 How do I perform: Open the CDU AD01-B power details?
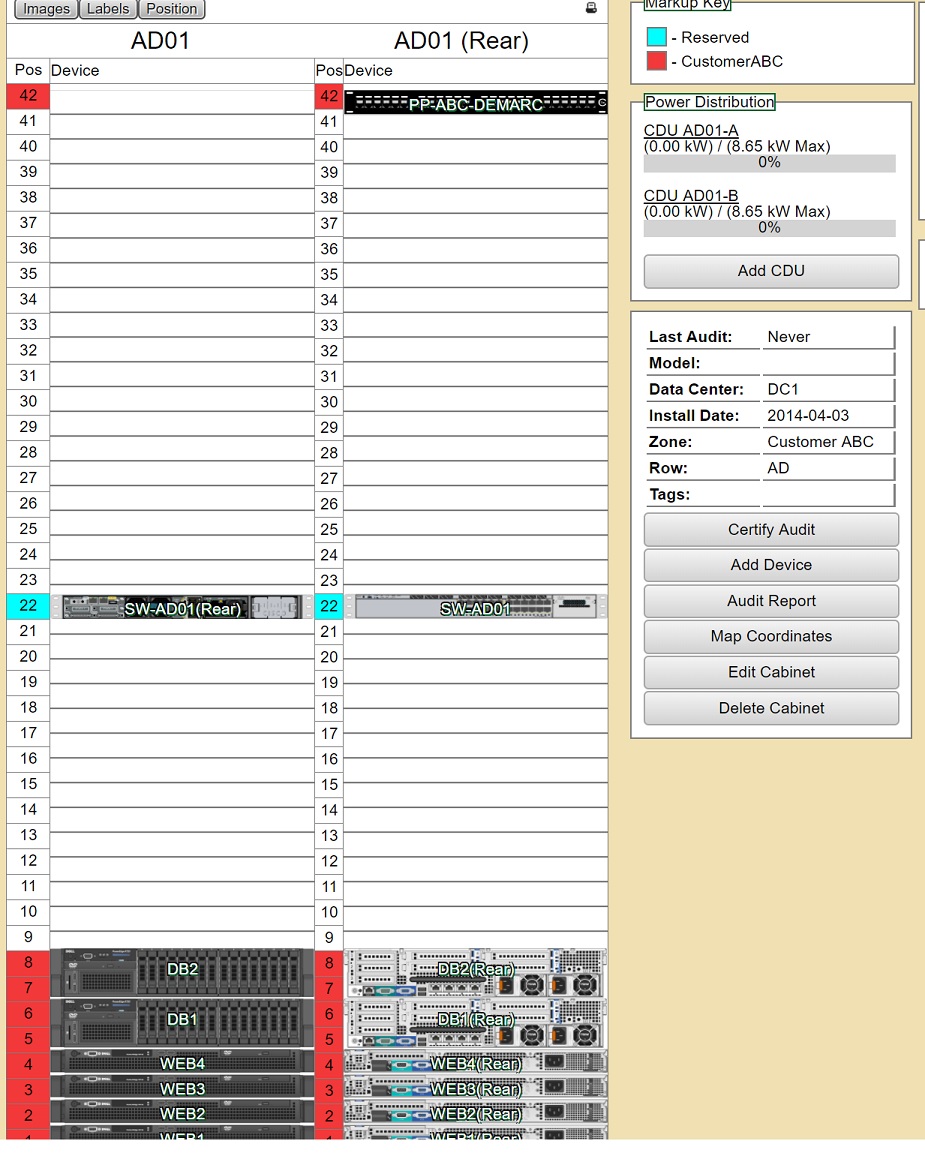tap(692, 195)
